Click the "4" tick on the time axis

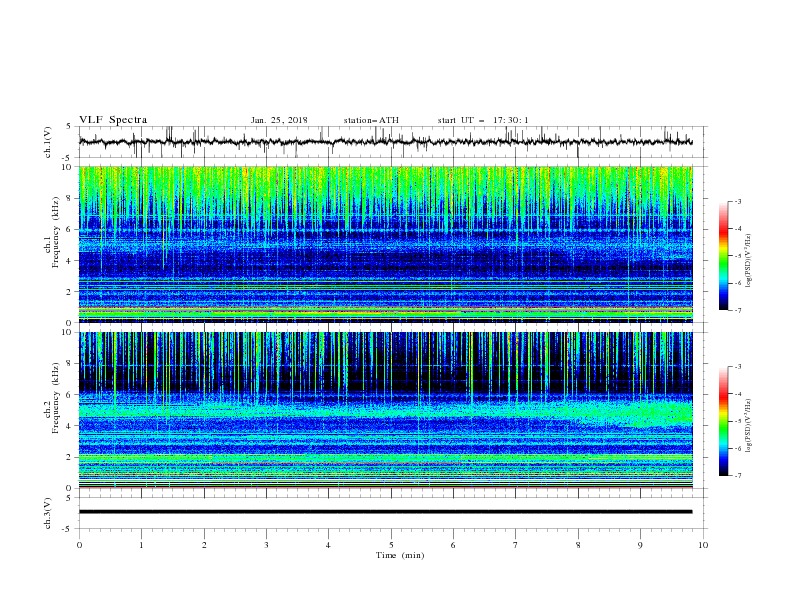pos(328,545)
